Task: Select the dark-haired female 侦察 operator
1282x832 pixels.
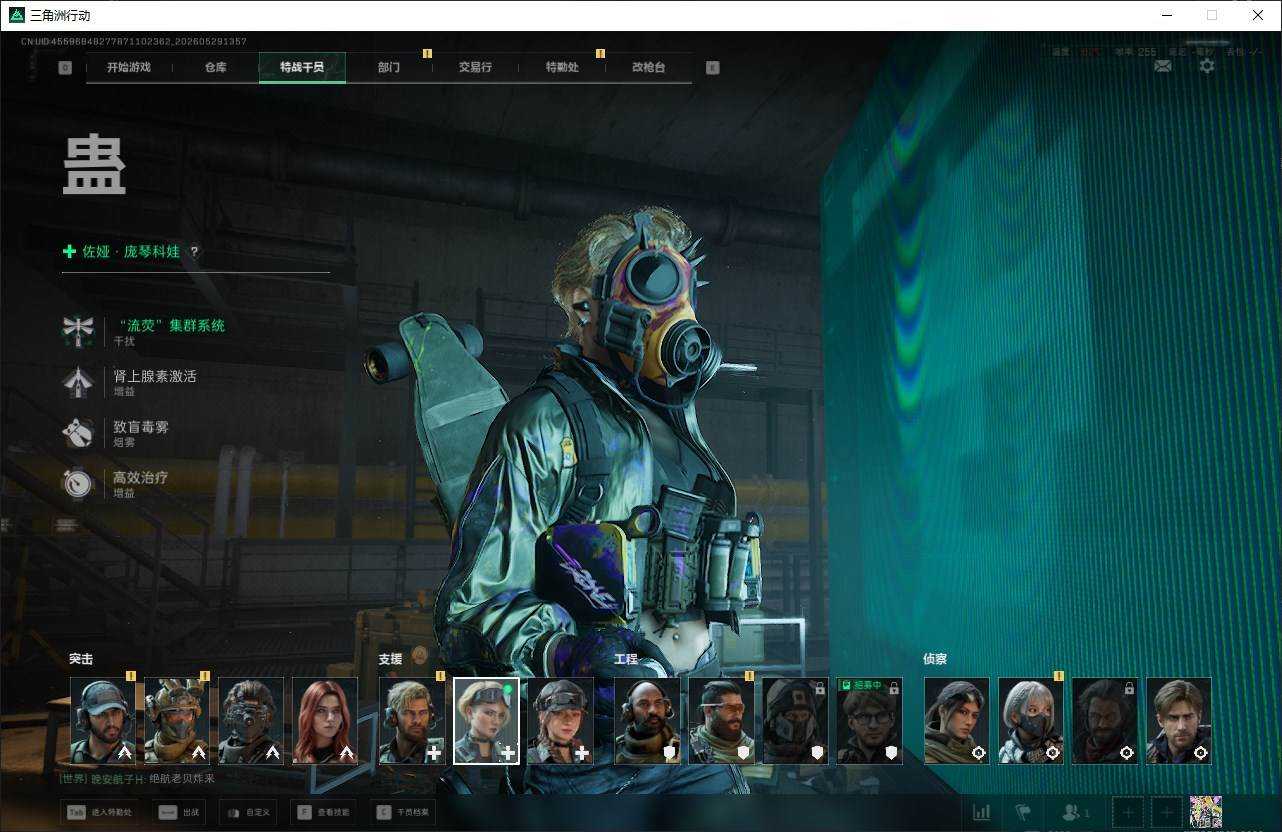Action: point(957,721)
